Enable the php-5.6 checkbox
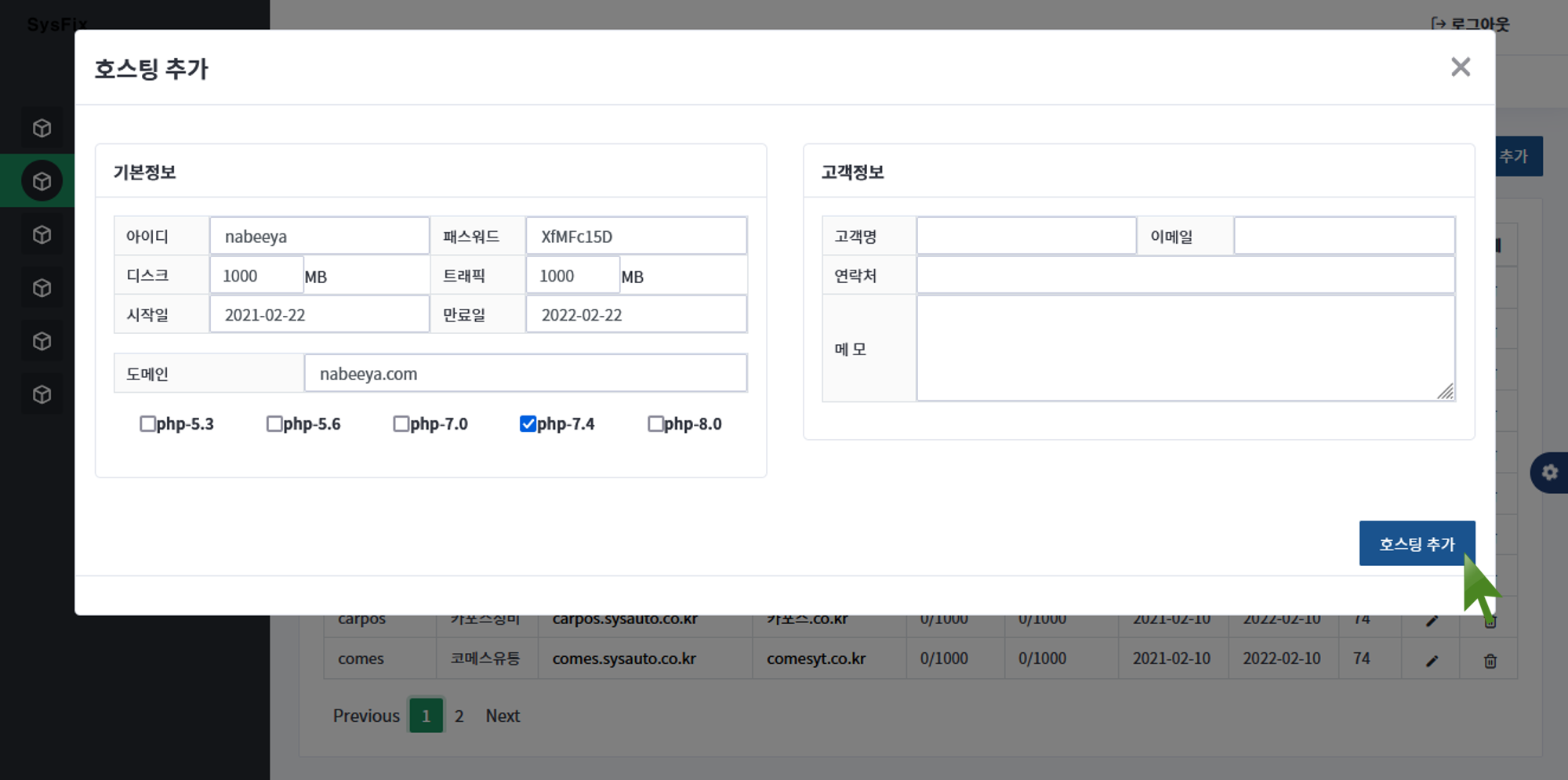Viewport: 1568px width, 780px height. point(274,424)
